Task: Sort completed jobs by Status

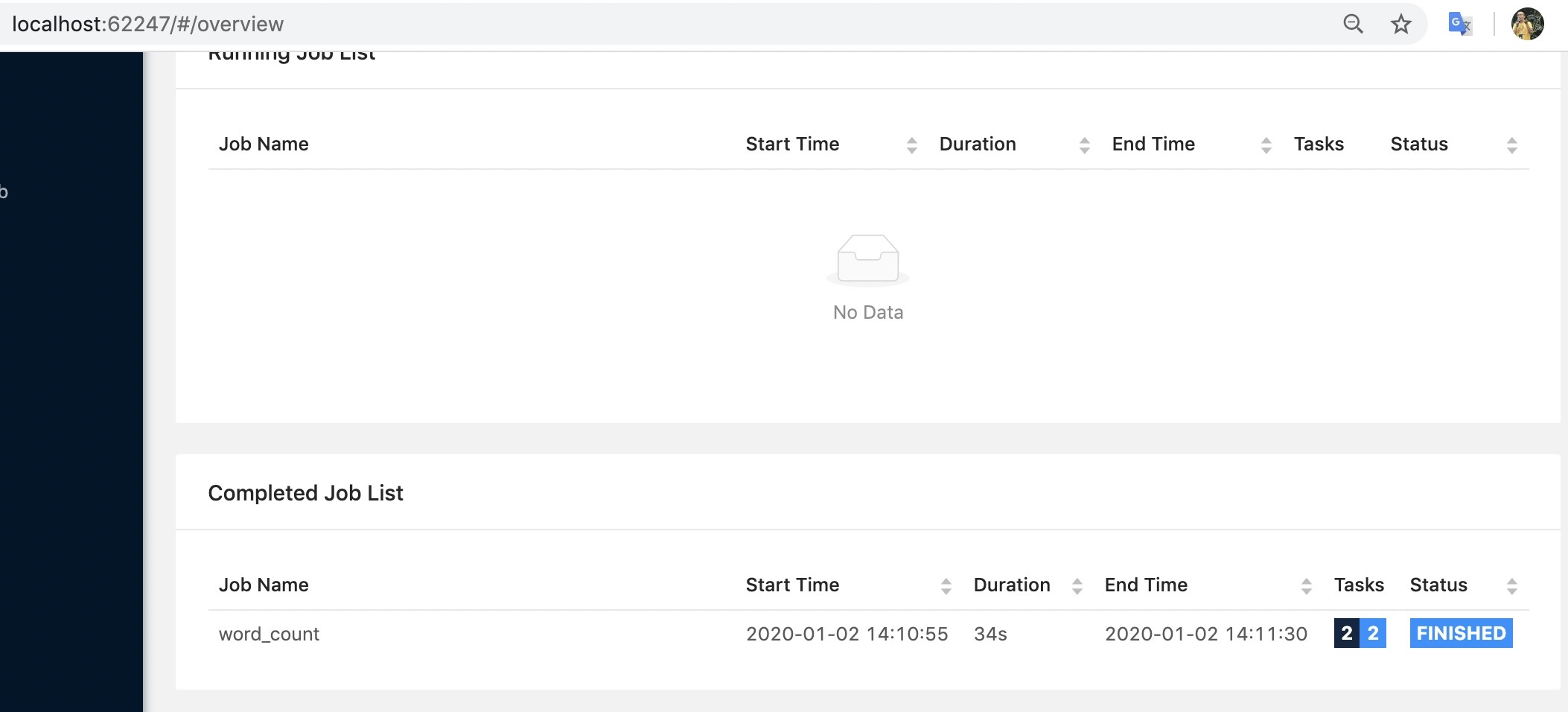Action: coord(1511,585)
